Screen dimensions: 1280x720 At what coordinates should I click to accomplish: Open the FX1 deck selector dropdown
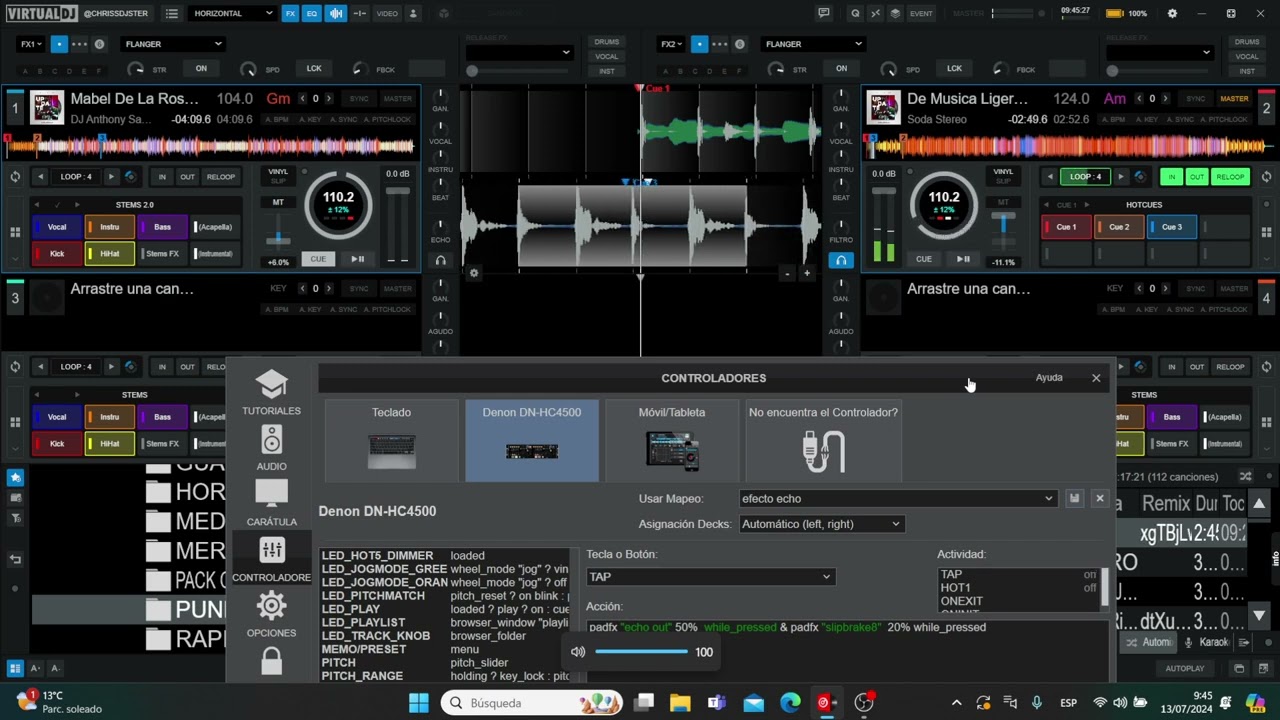tap(31, 44)
